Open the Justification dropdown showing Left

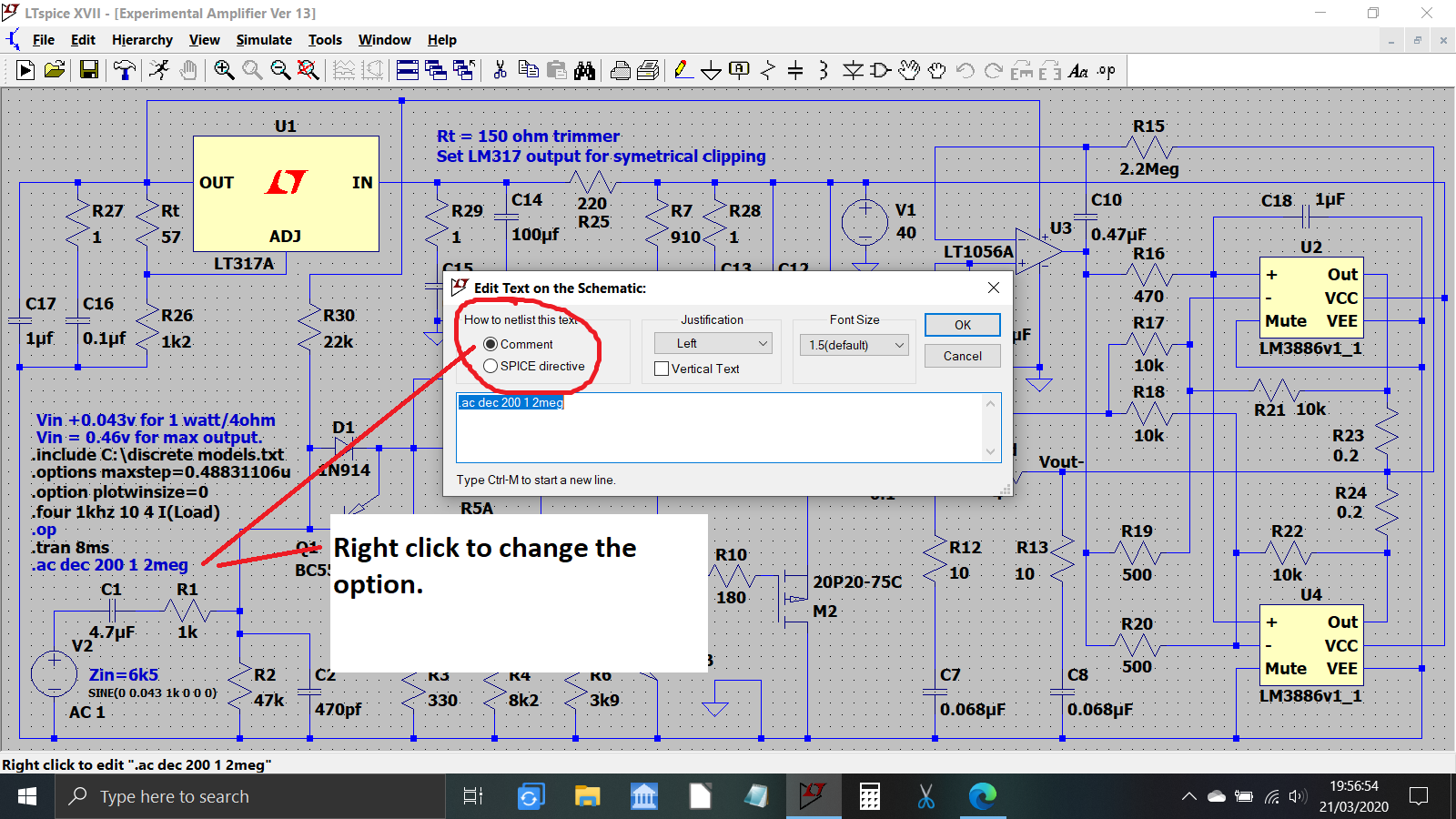pos(713,343)
